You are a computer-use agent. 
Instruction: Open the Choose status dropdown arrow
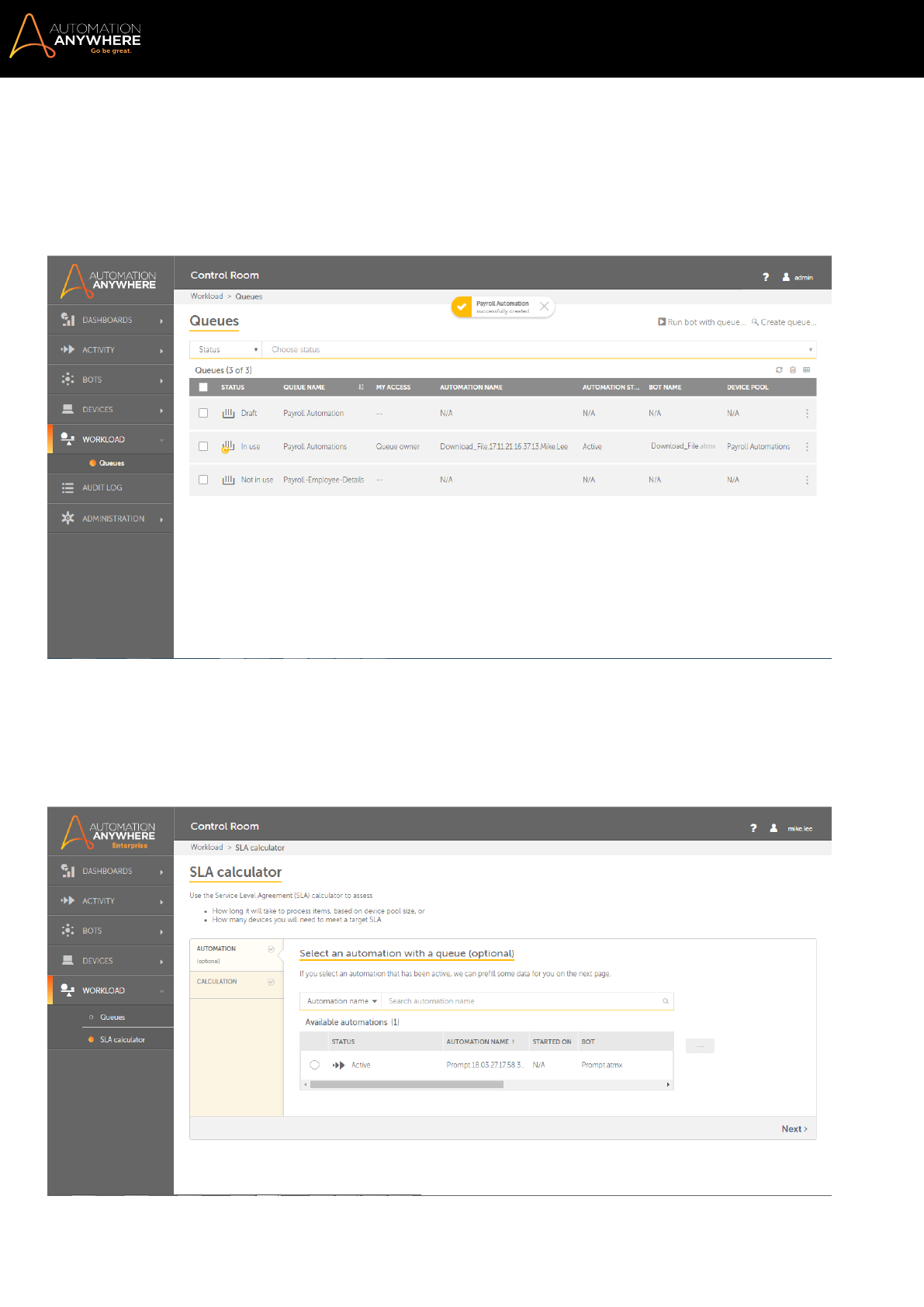811,350
